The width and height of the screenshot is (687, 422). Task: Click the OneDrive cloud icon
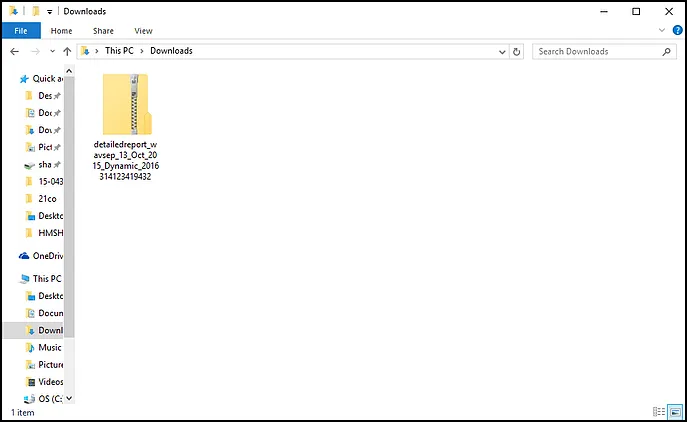pos(24,256)
